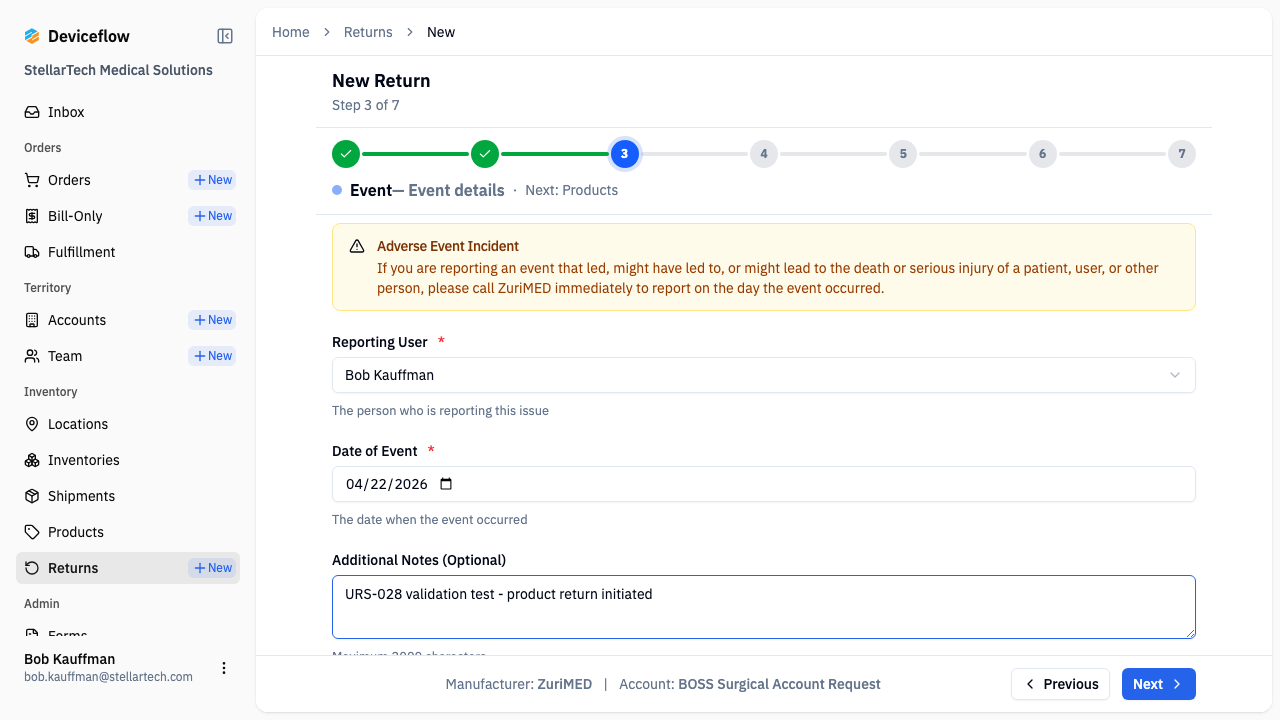Go back with the Previous button
Screen dimensions: 1280x720
[1060, 684]
